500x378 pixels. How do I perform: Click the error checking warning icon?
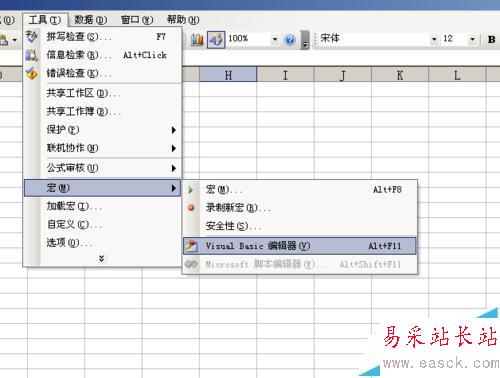click(32, 73)
